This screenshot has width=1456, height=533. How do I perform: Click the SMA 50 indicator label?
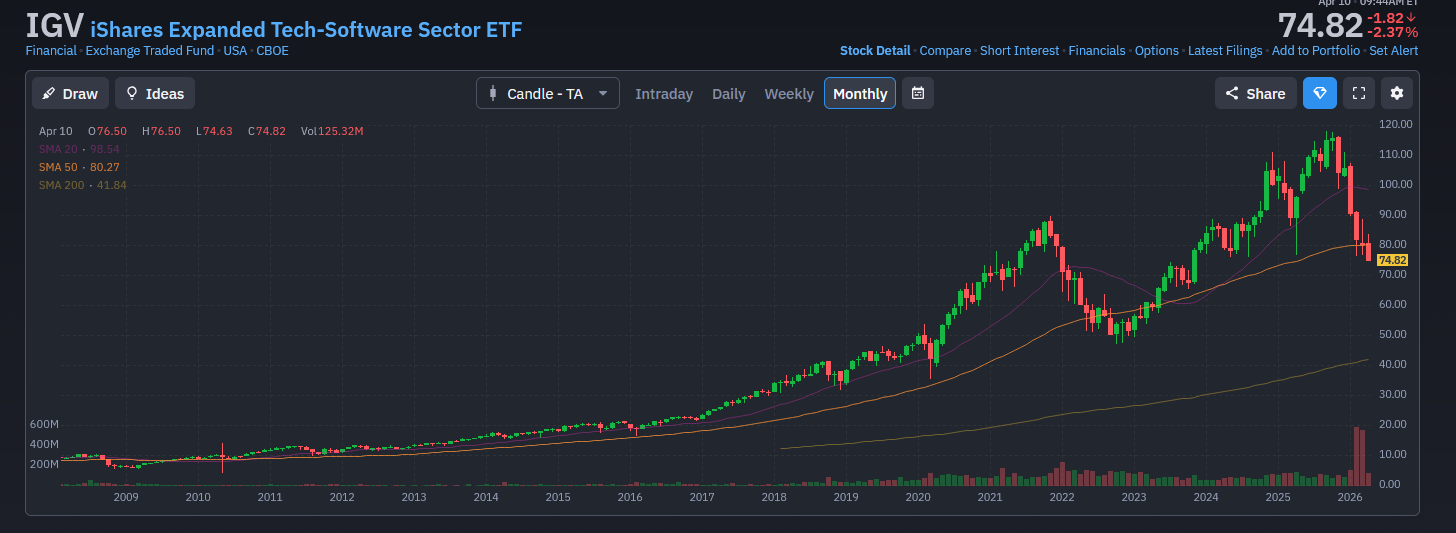click(x=58, y=167)
